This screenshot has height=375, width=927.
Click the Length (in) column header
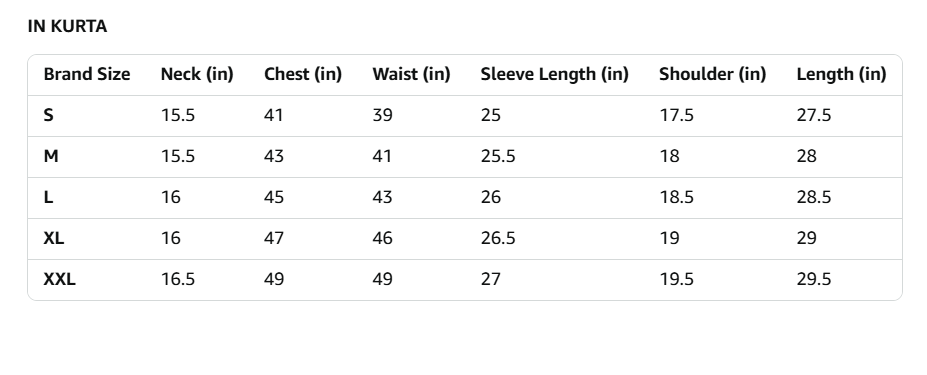tap(841, 75)
